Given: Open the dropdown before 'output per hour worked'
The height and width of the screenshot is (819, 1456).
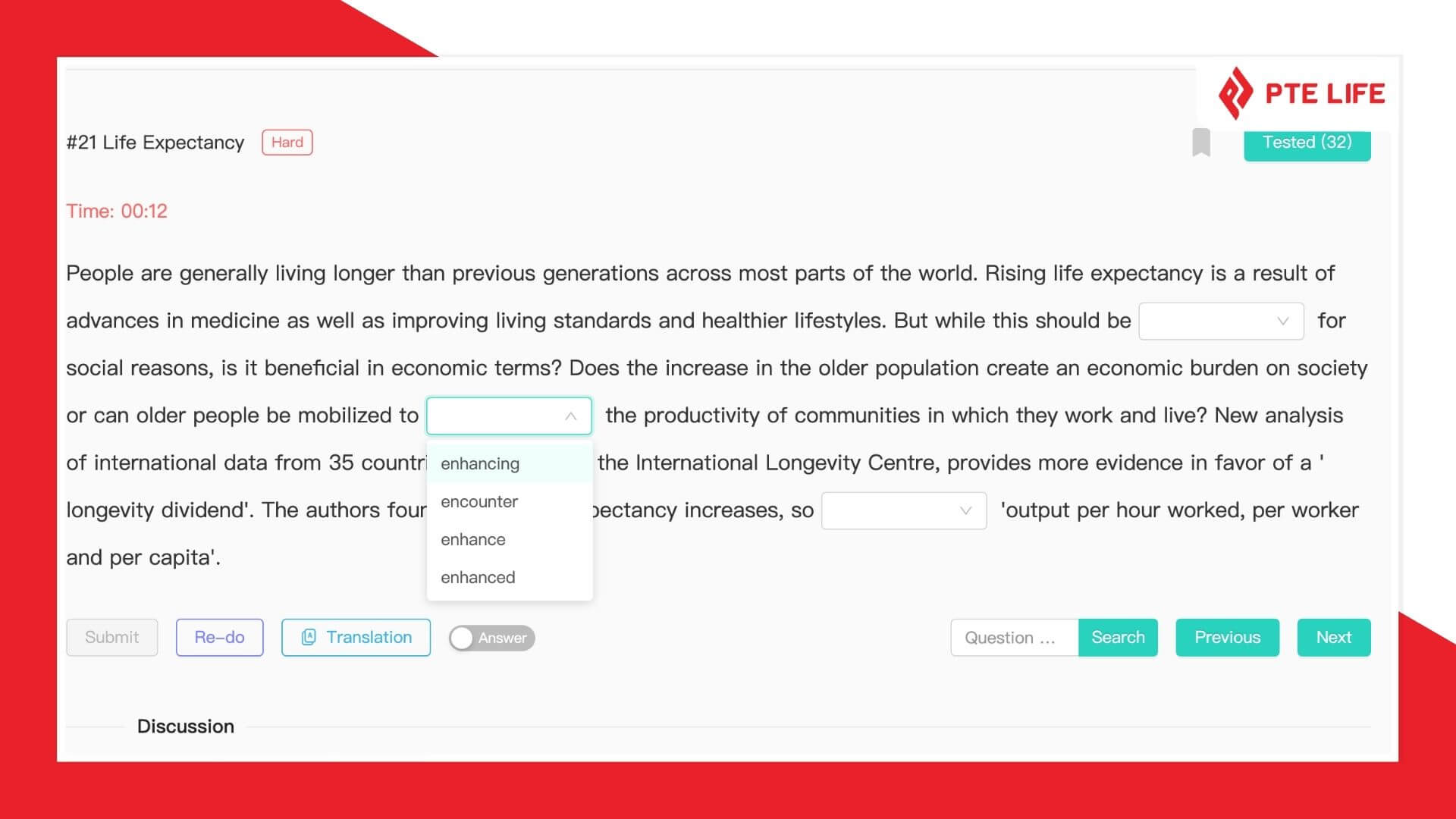Looking at the screenshot, I should coord(904,510).
